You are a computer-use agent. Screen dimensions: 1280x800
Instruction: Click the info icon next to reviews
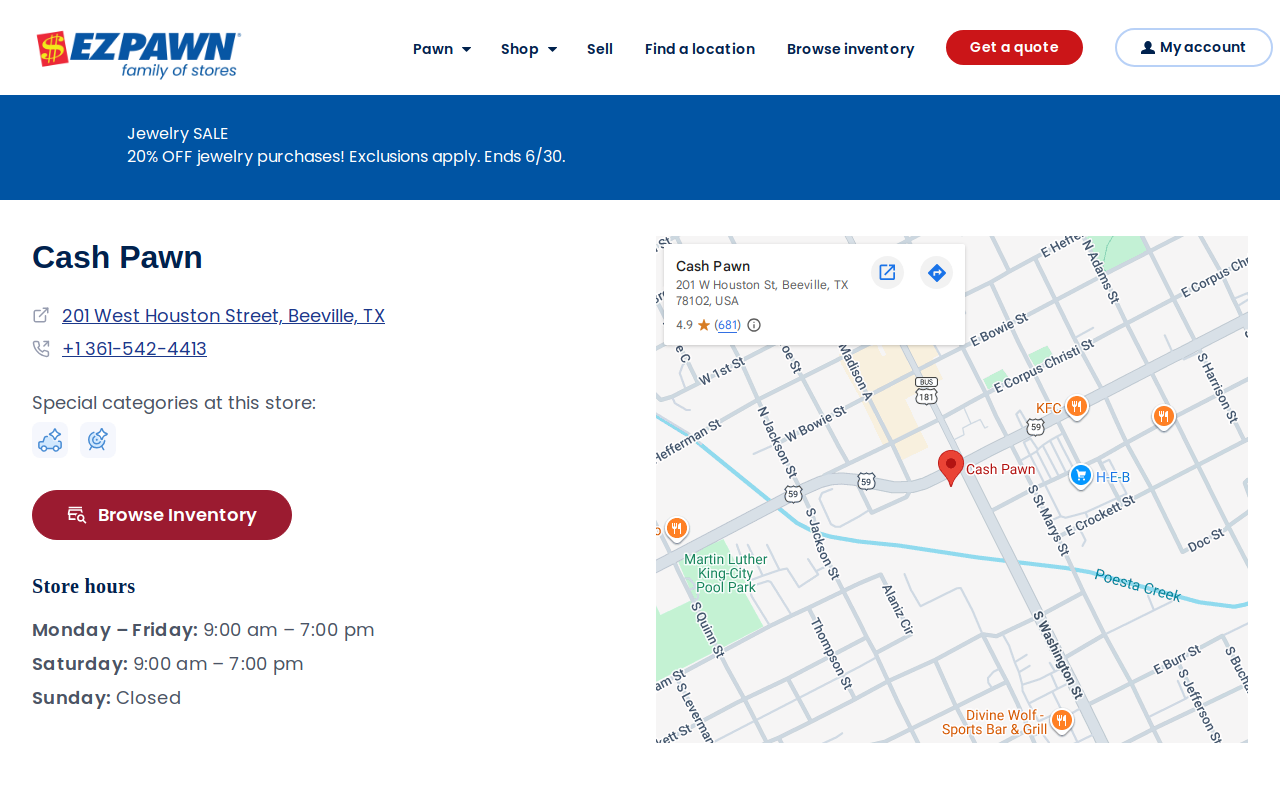754,325
